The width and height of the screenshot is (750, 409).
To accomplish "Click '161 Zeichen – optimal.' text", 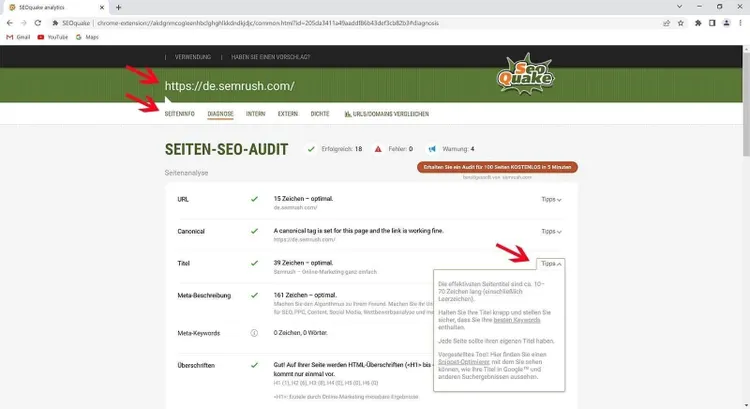I will (305, 295).
